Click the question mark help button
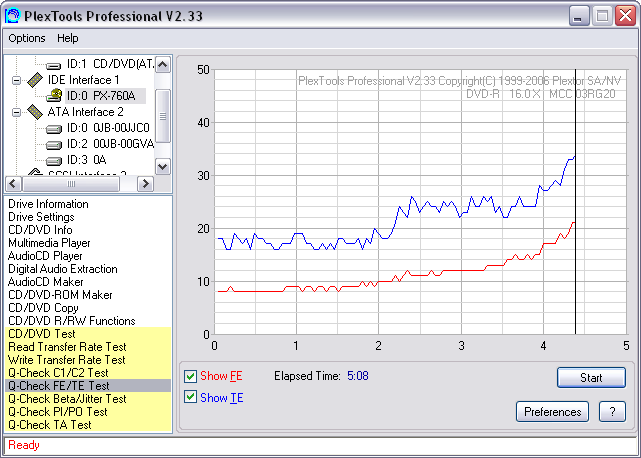The image size is (641, 458). coord(612,411)
